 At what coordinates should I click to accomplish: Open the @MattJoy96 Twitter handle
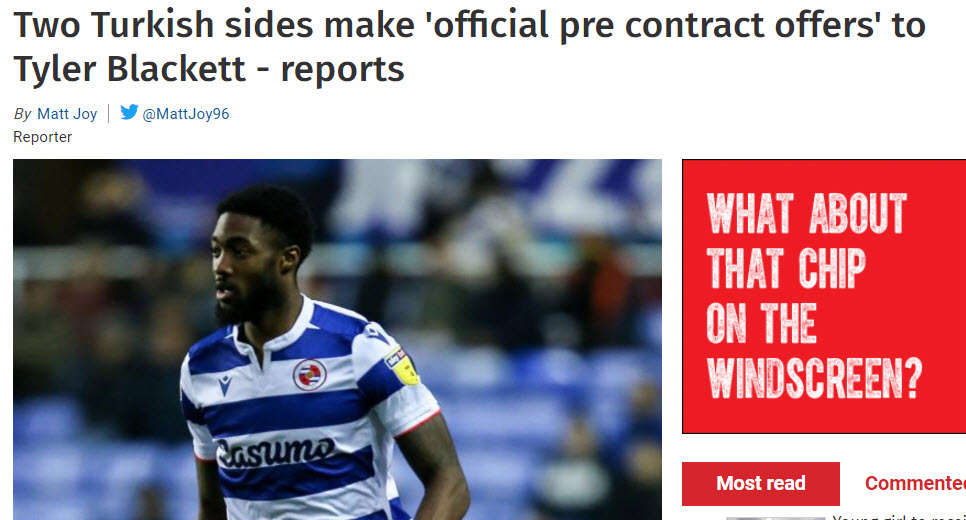tap(185, 114)
